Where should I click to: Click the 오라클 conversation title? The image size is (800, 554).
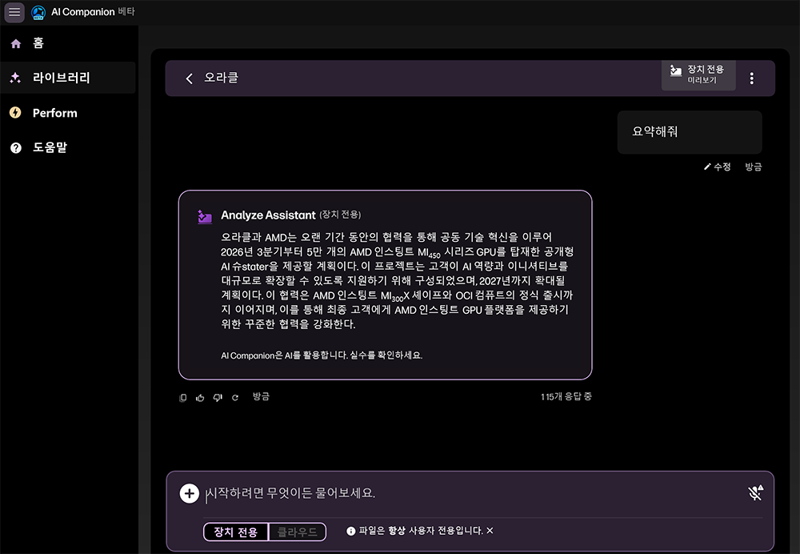click(221, 78)
